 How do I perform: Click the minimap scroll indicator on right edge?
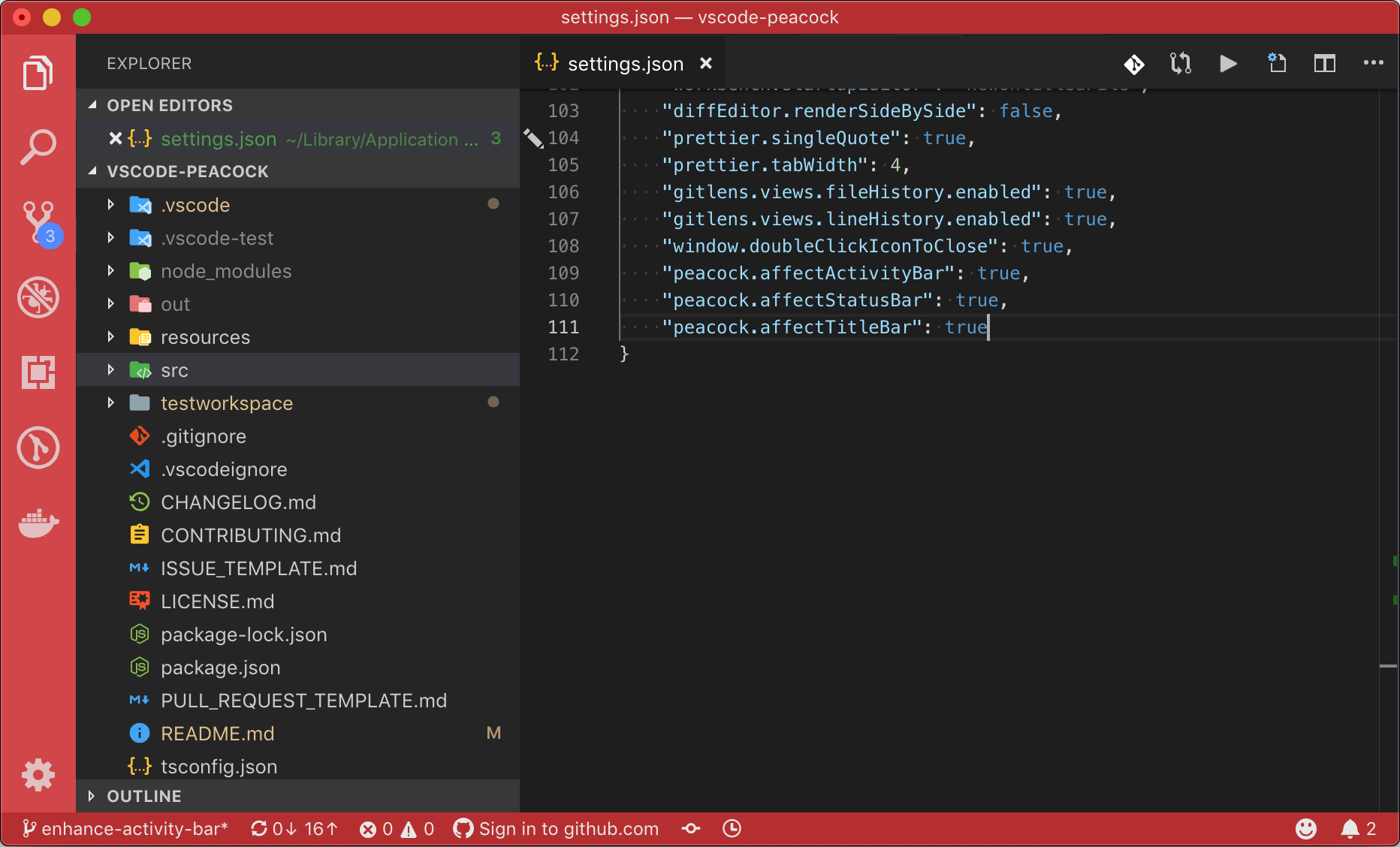[x=1389, y=666]
